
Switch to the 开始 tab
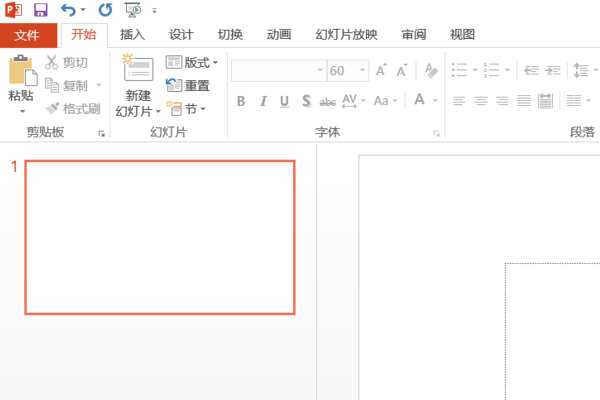tap(83, 35)
